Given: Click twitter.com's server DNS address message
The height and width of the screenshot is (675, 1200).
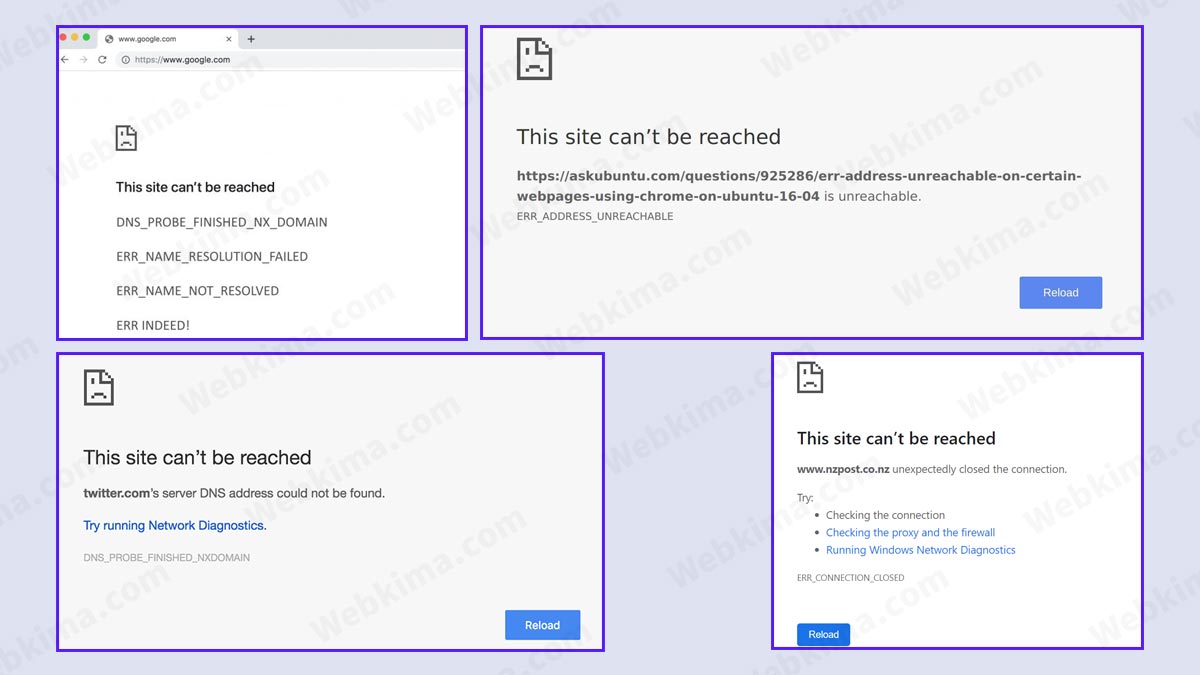Looking at the screenshot, I should click(x=234, y=493).
